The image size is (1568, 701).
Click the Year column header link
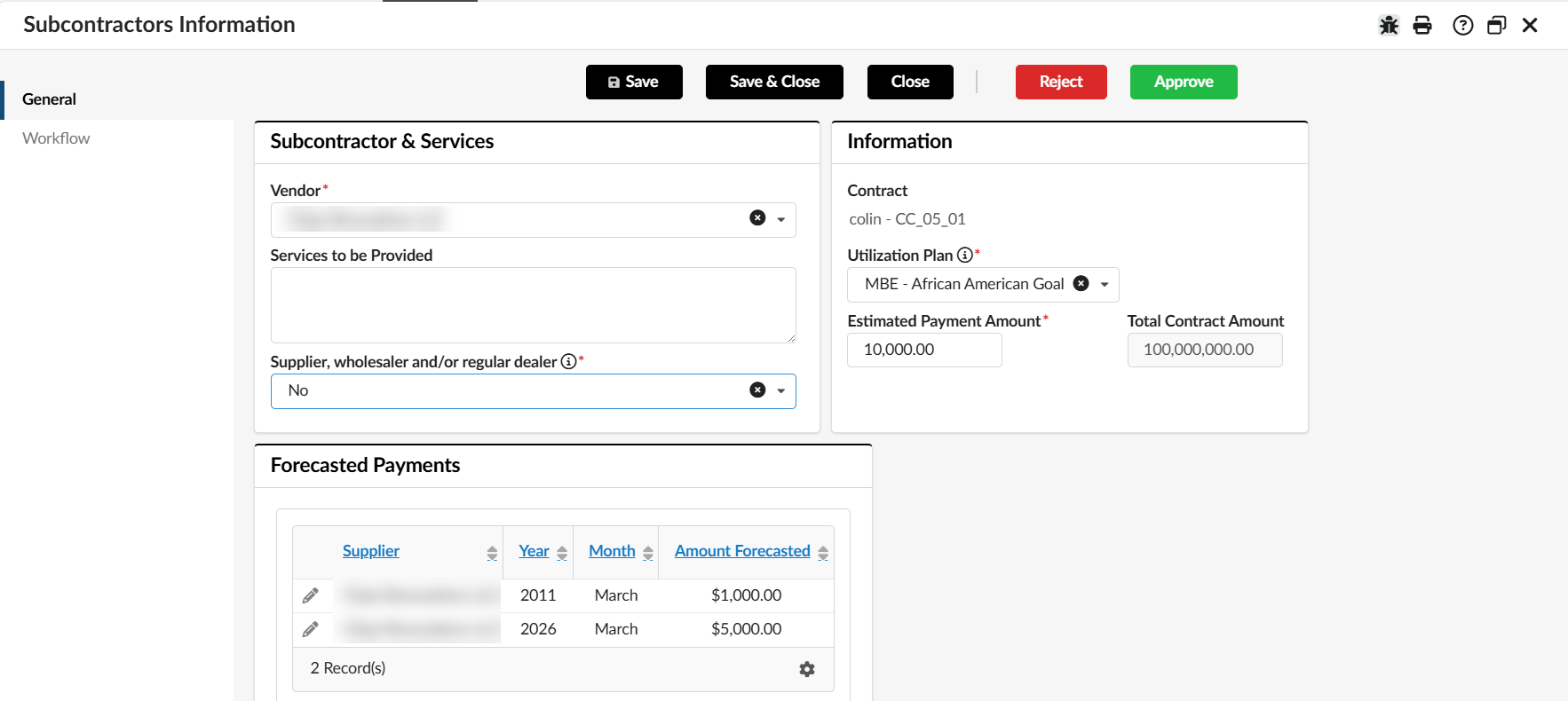[x=534, y=551]
